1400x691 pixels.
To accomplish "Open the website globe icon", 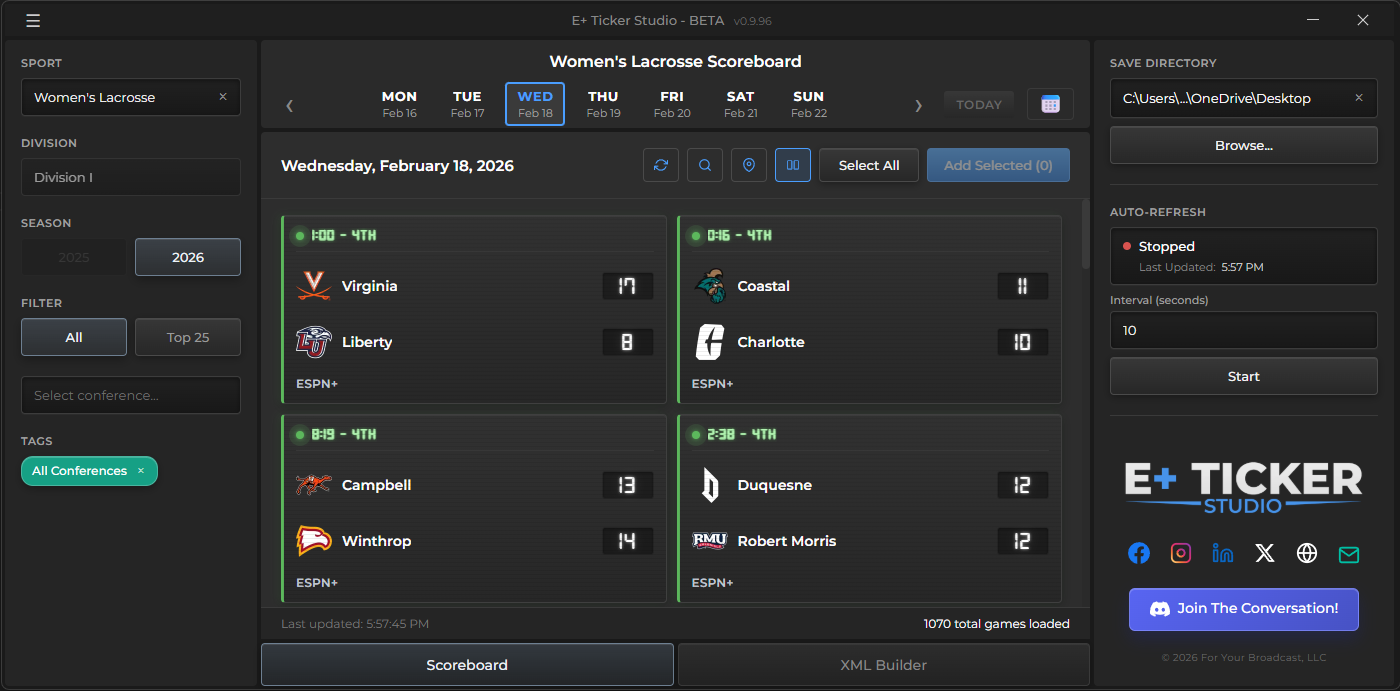I will [x=1307, y=553].
